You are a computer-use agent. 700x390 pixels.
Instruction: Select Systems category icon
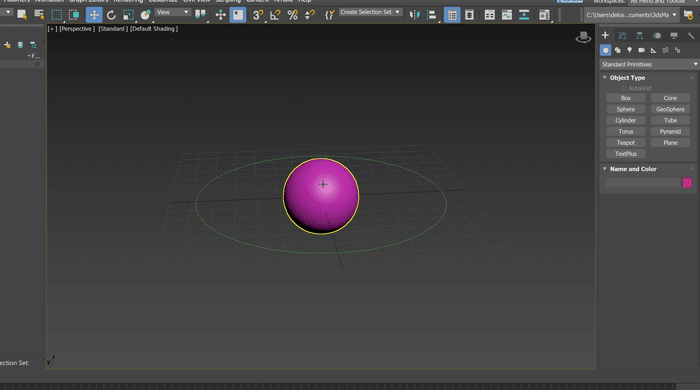[x=678, y=50]
